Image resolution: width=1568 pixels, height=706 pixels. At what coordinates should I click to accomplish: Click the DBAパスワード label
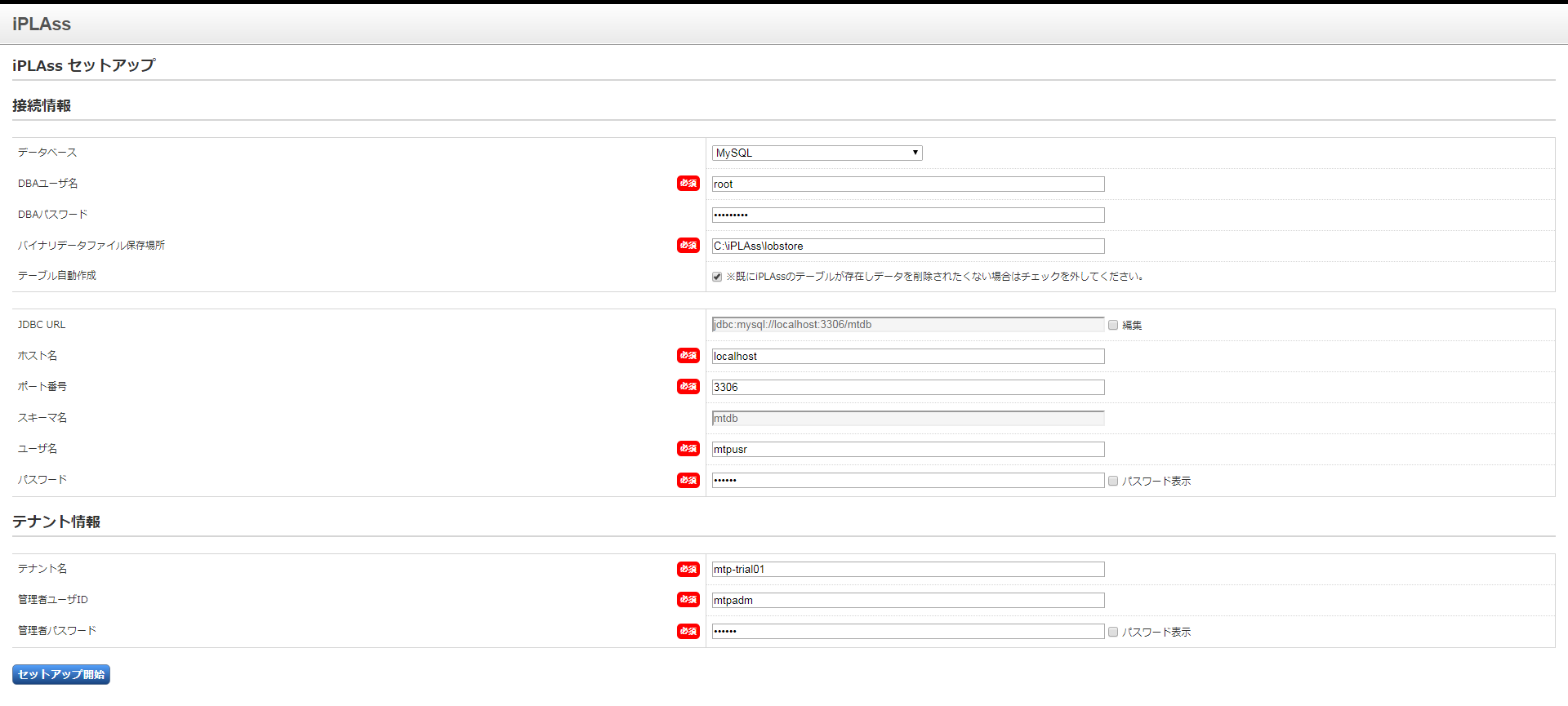click(x=52, y=215)
